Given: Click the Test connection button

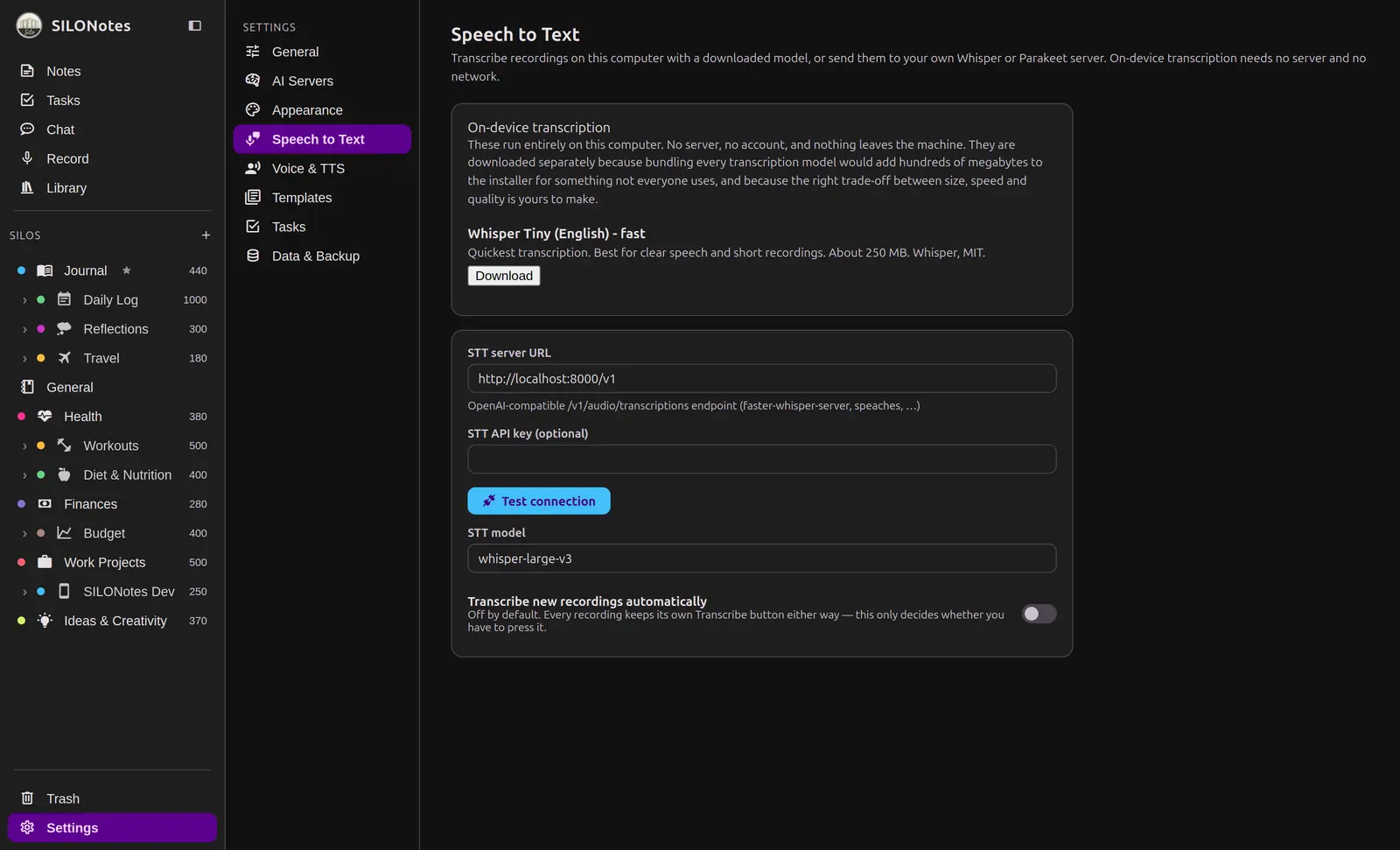Looking at the screenshot, I should (539, 501).
